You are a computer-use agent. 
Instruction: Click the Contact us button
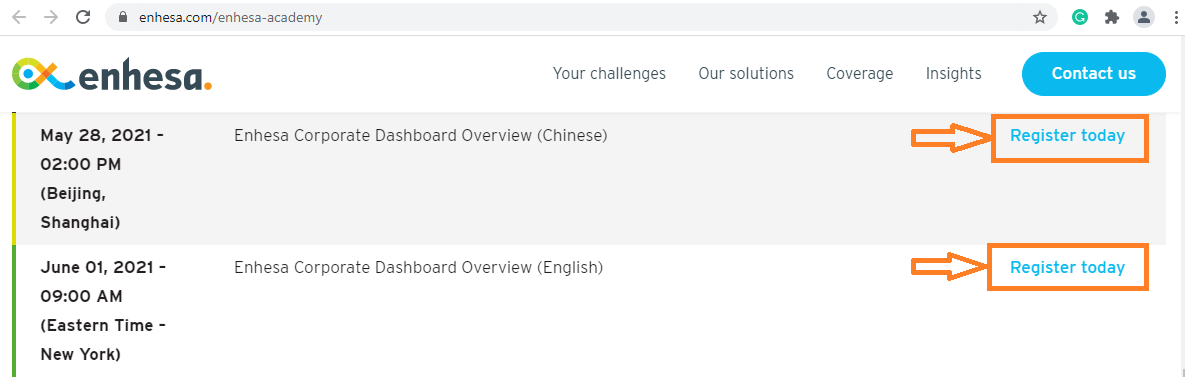[x=1094, y=74]
